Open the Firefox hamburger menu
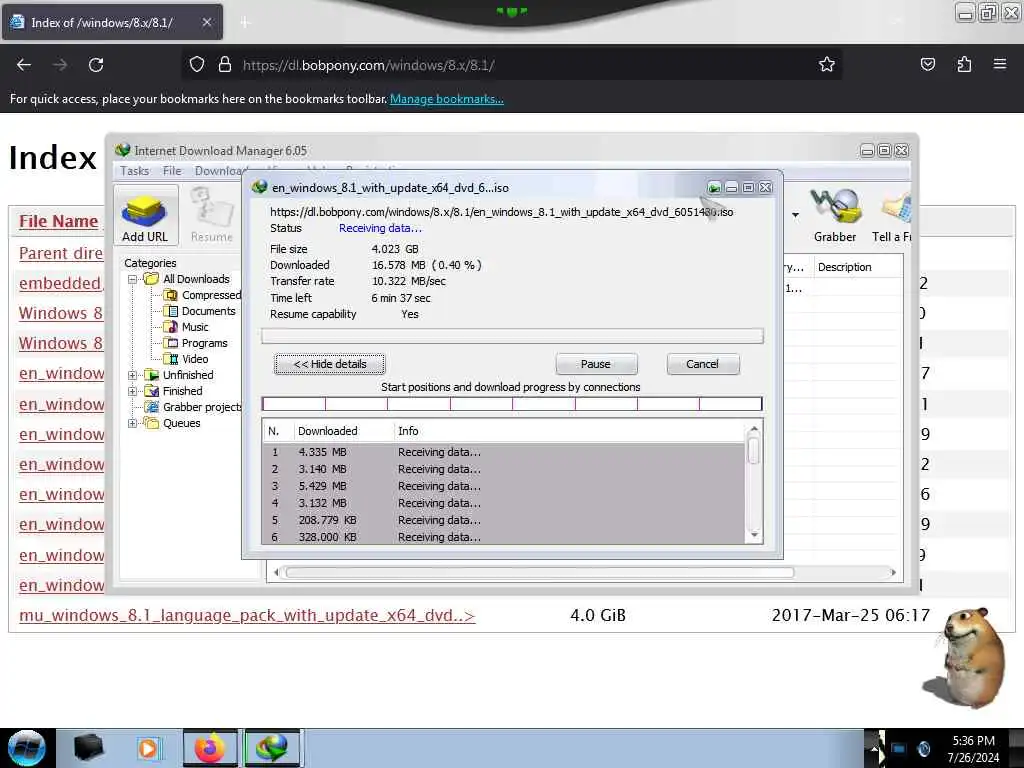The image size is (1024, 768). click(x=1000, y=65)
